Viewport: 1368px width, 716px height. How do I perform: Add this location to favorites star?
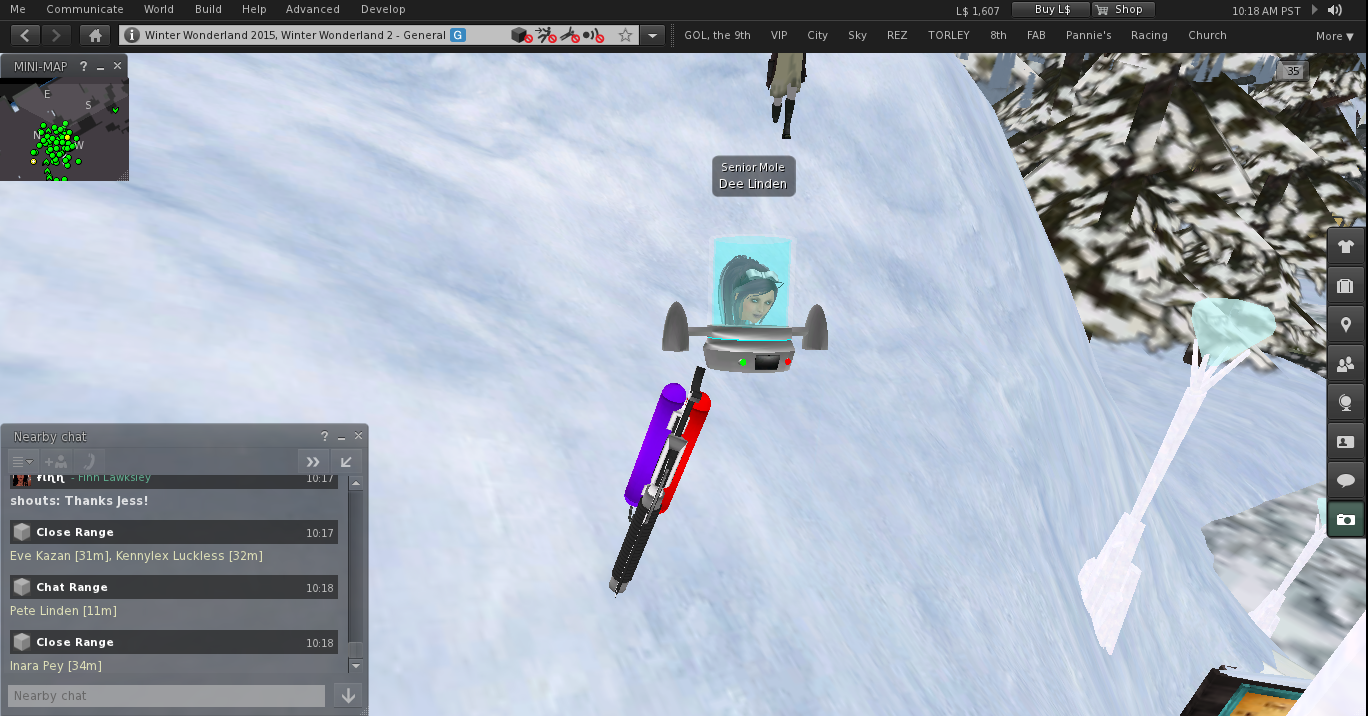click(x=625, y=35)
